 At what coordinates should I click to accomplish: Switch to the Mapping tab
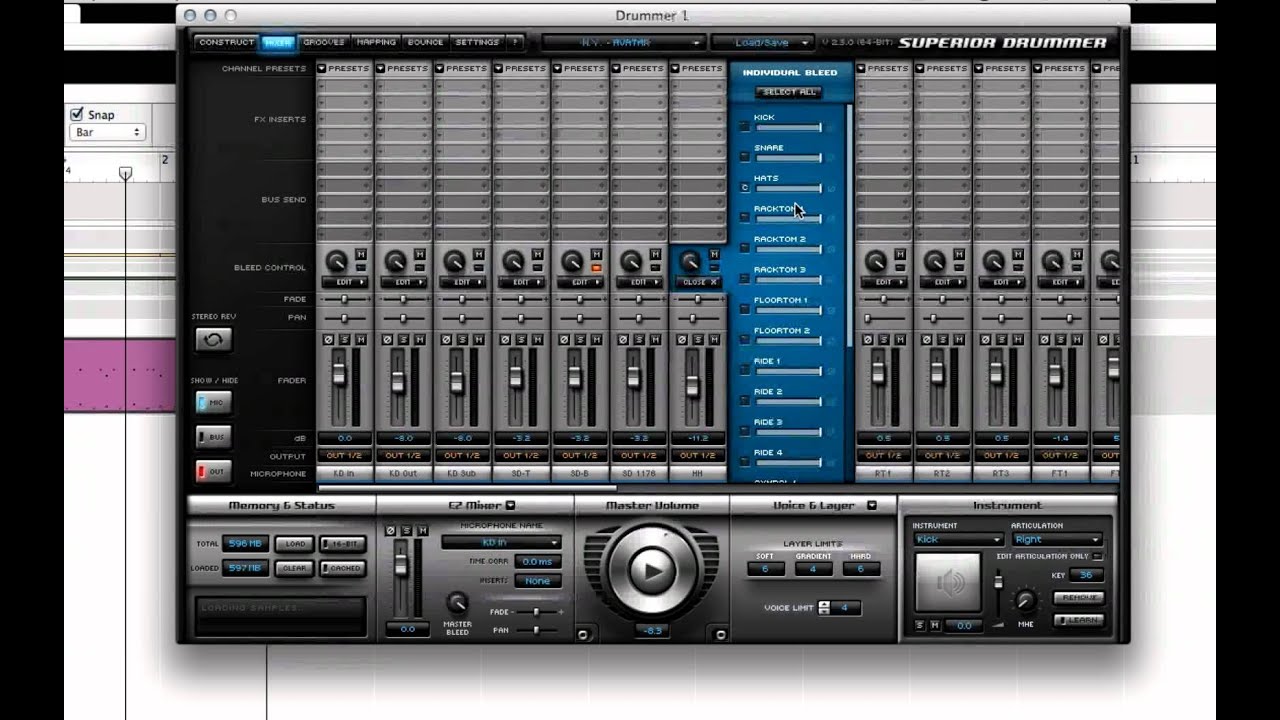tap(376, 42)
